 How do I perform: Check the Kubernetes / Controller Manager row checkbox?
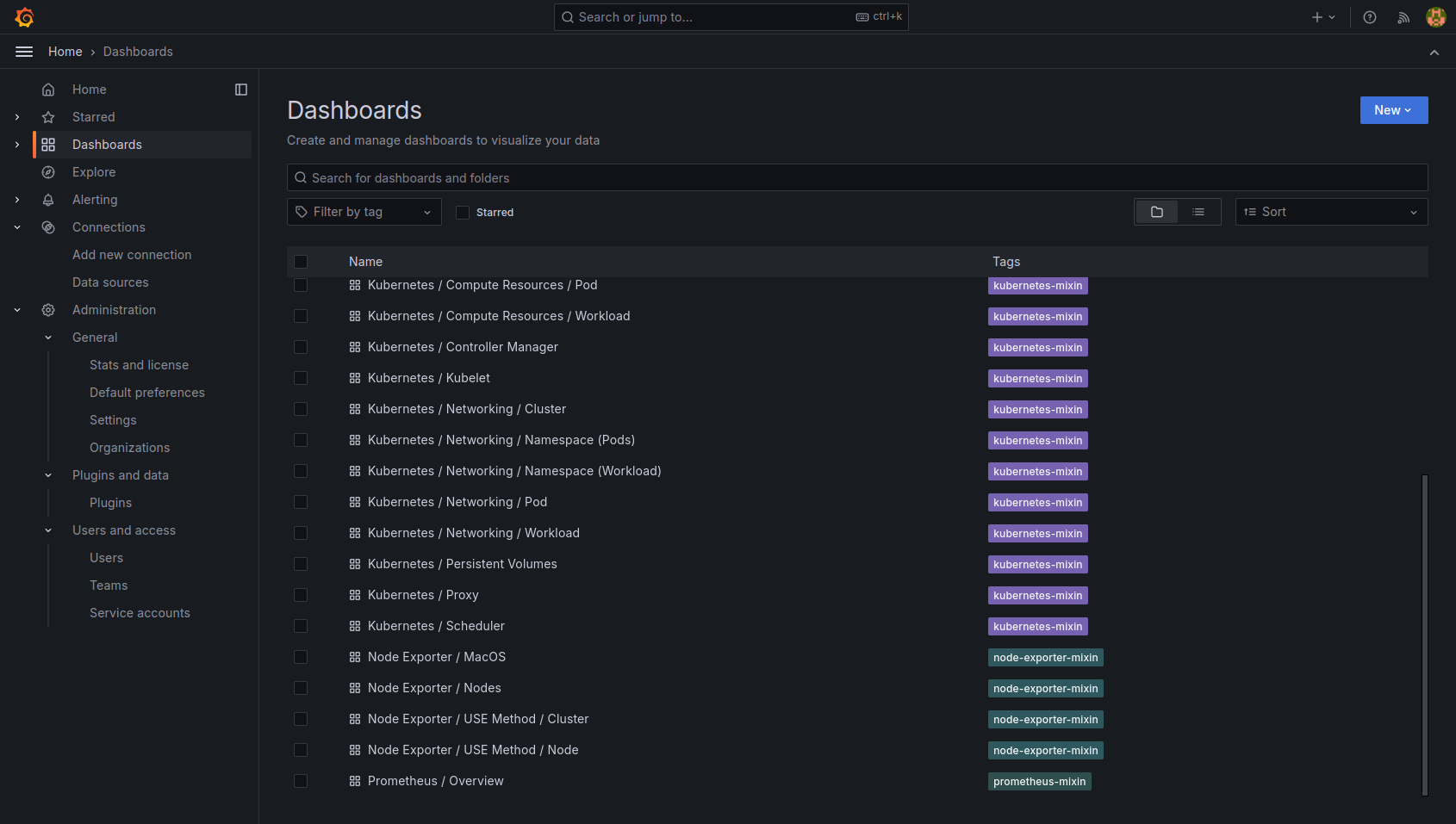point(301,347)
